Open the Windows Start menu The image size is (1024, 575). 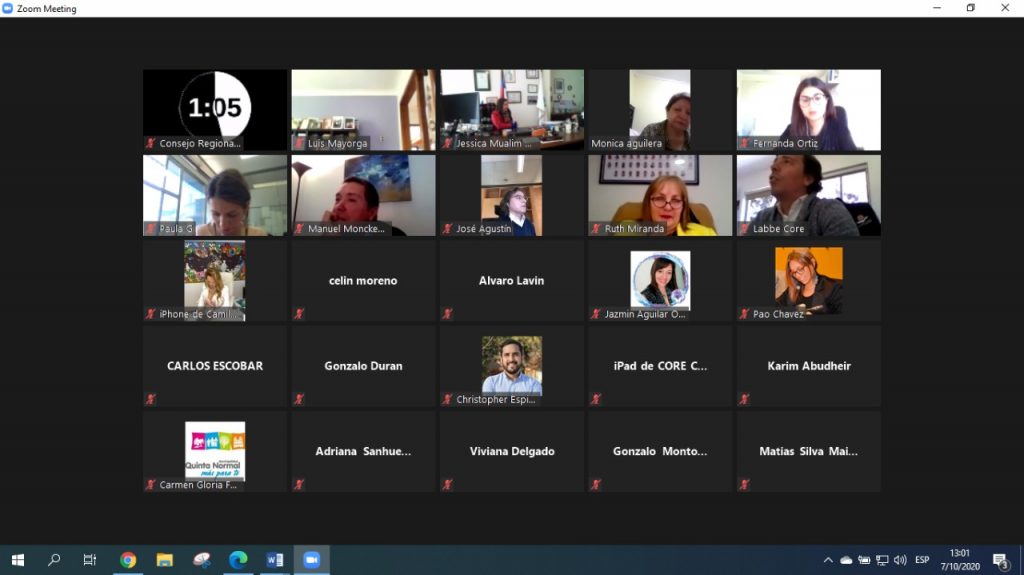17,560
